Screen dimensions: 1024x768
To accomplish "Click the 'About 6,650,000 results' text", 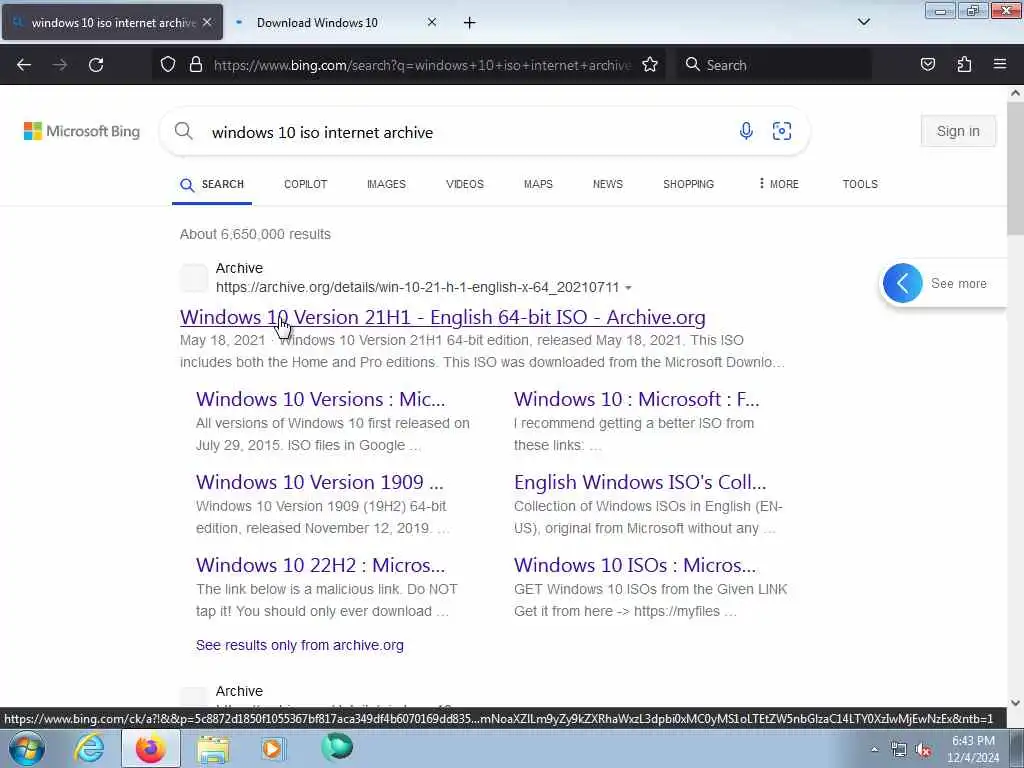I will (255, 234).
